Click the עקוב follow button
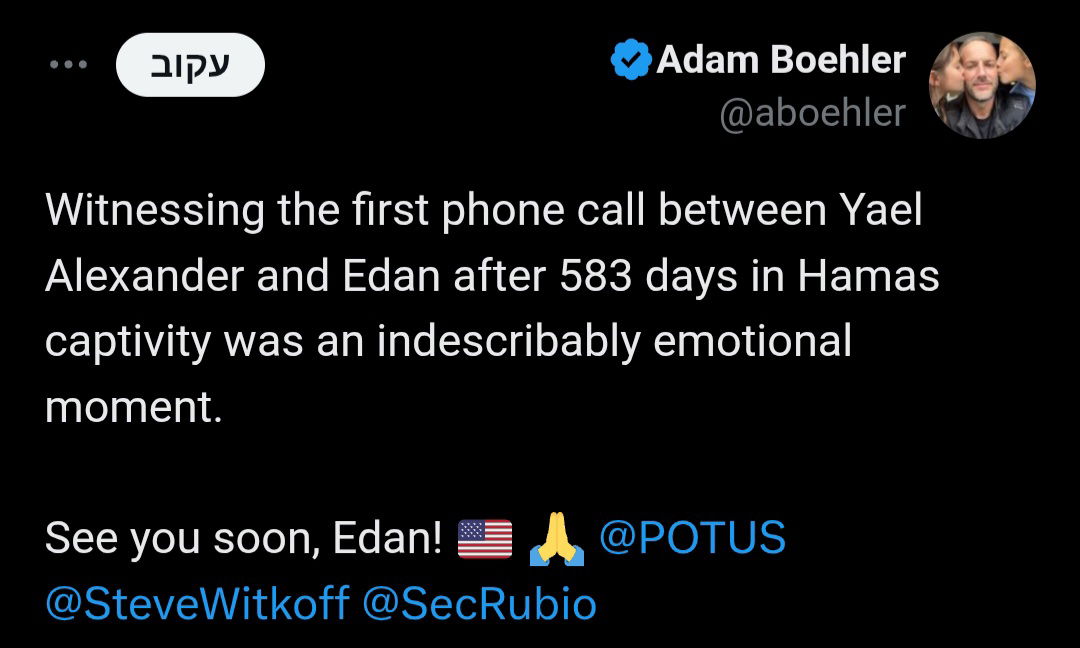The width and height of the screenshot is (1080, 648). tap(190, 65)
